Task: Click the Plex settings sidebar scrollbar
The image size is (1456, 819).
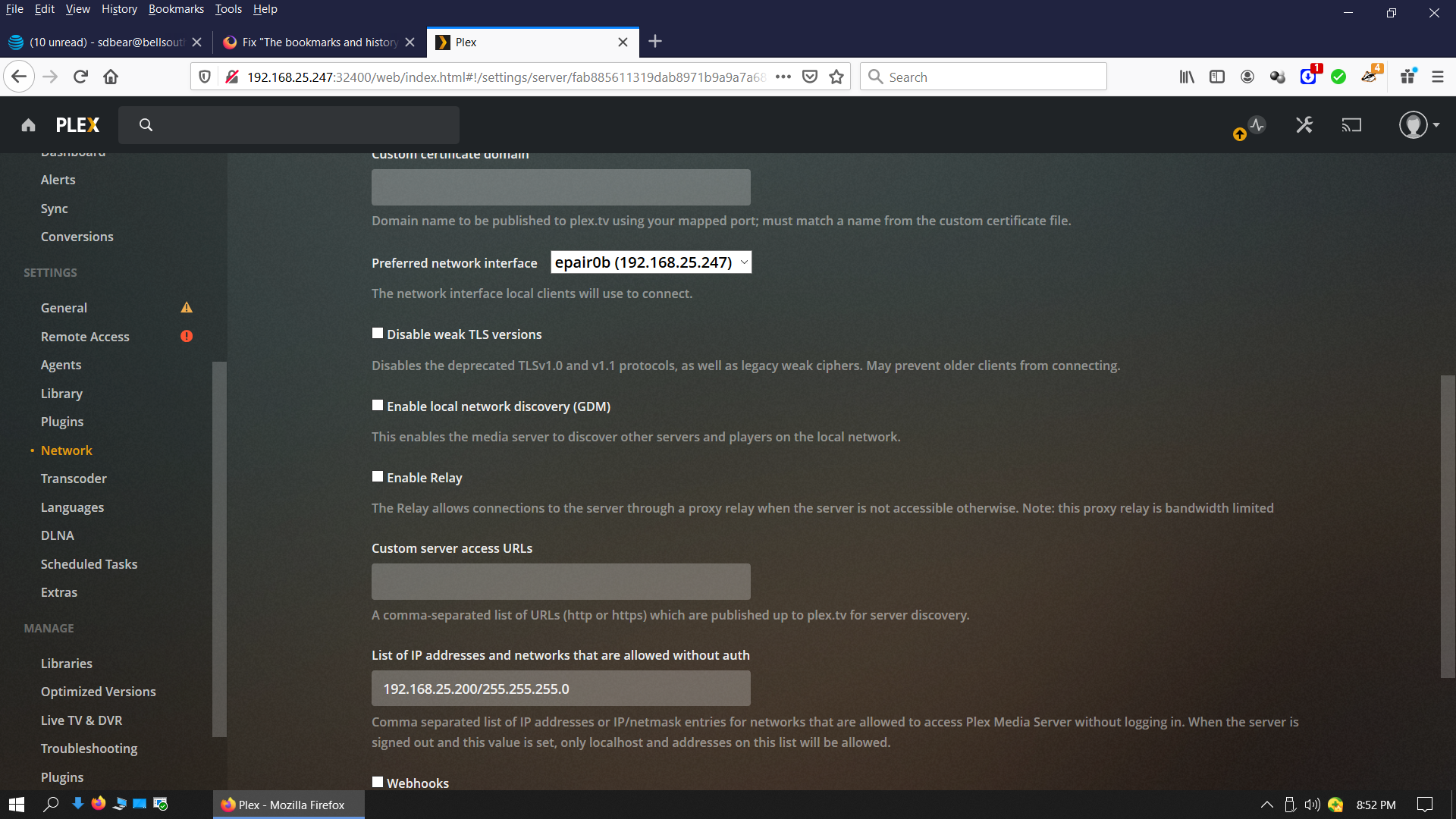Action: [x=219, y=549]
